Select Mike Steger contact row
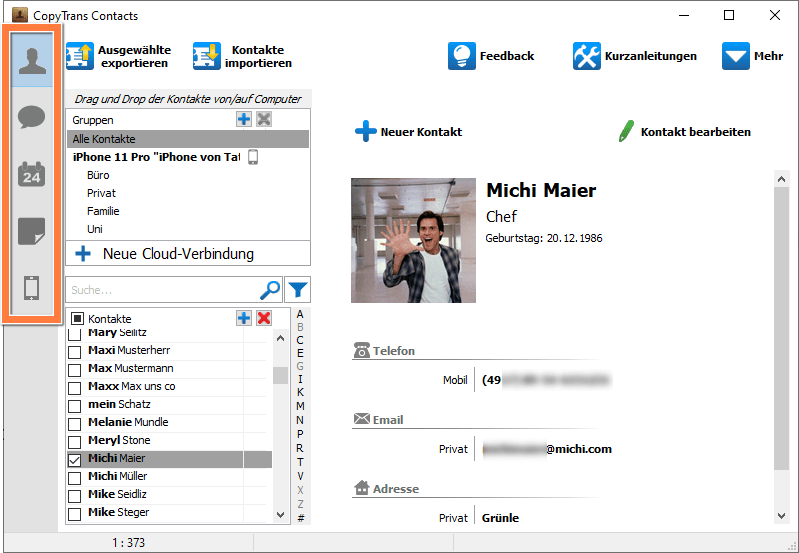The image size is (799, 553). coord(169,512)
